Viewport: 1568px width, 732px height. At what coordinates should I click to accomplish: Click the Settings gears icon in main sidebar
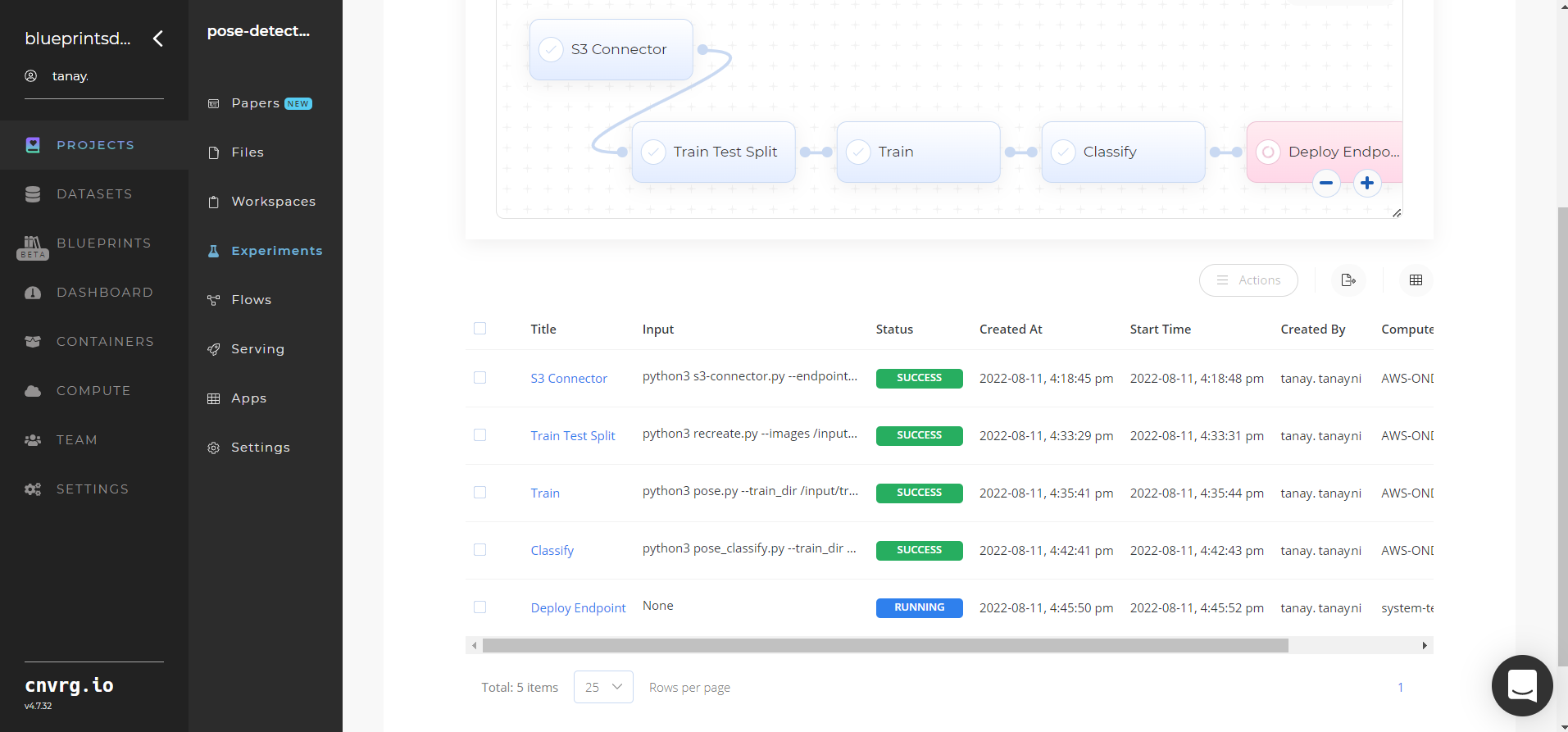(x=33, y=489)
